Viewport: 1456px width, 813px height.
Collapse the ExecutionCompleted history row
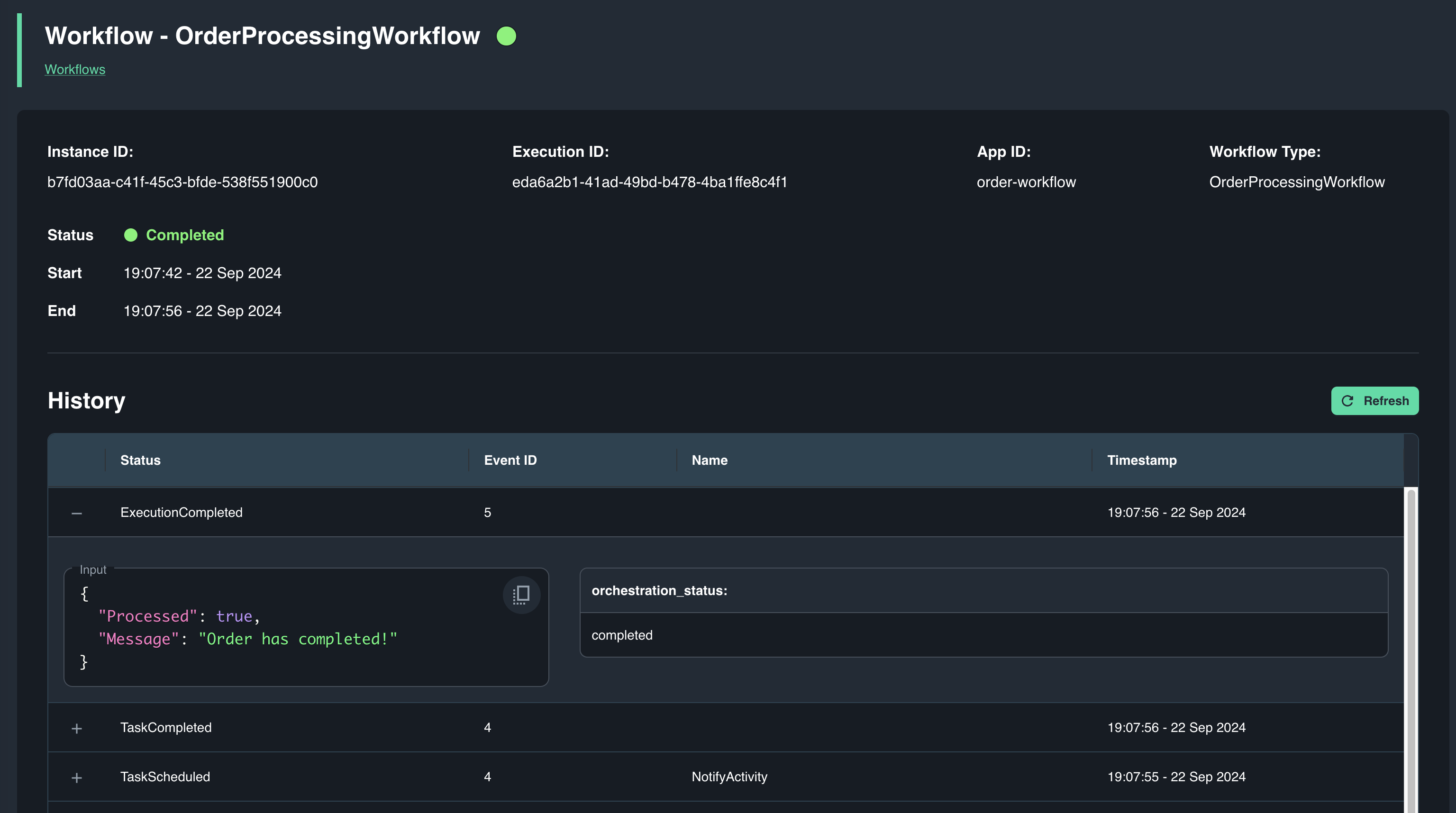(x=77, y=513)
